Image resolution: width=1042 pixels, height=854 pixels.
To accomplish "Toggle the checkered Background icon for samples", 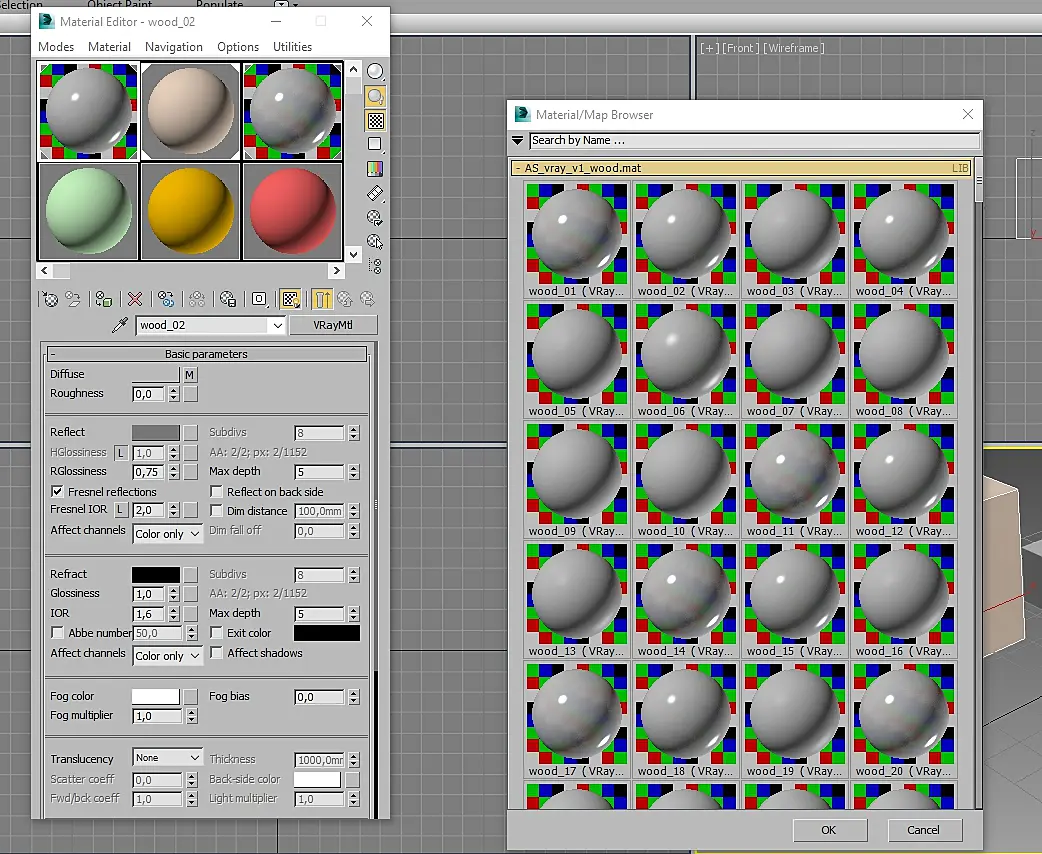I will coord(375,120).
